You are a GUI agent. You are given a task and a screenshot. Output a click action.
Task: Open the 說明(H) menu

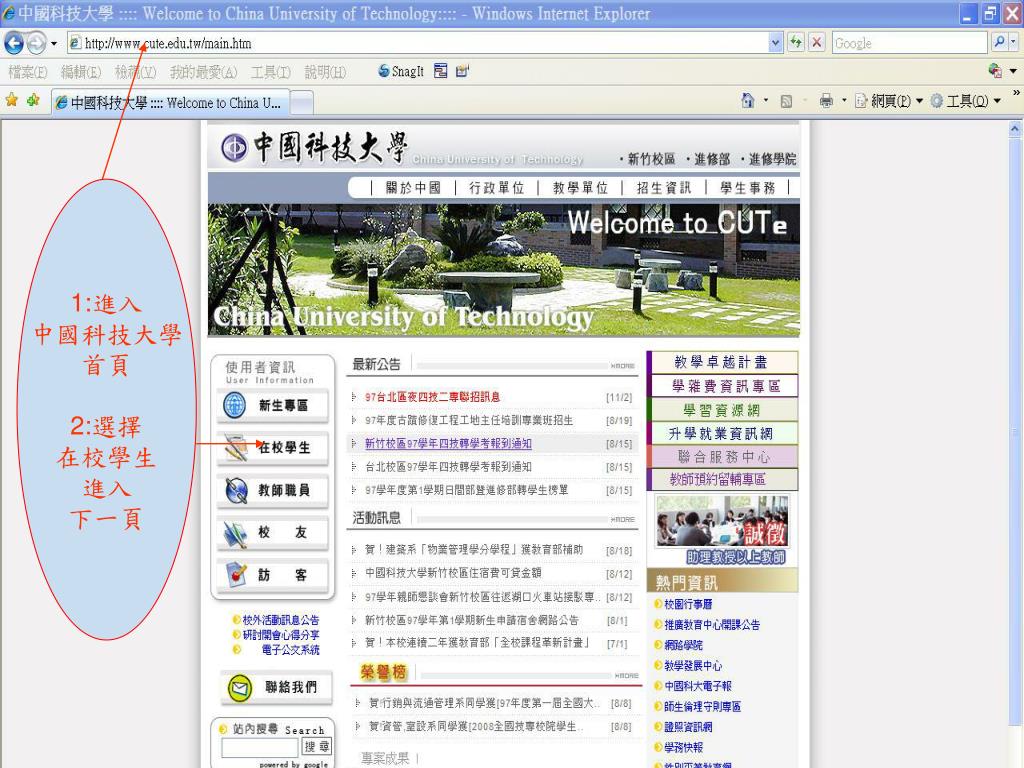(325, 72)
